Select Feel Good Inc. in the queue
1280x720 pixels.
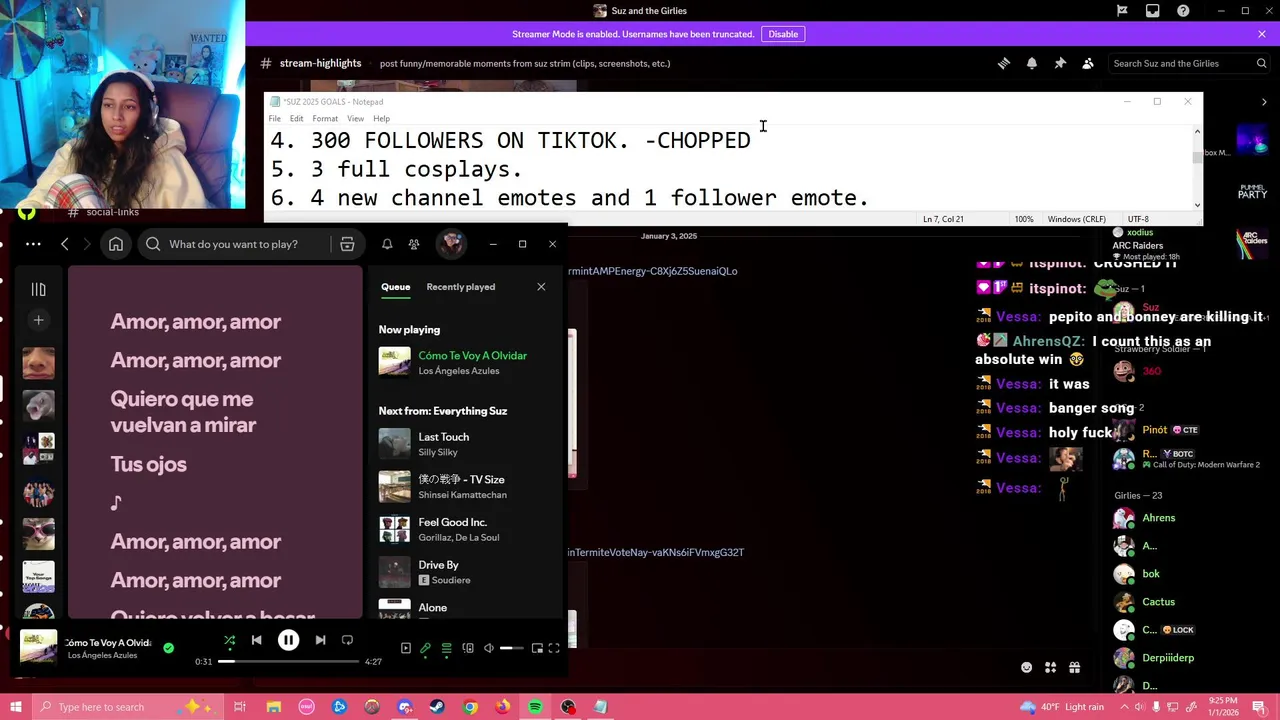click(464, 529)
